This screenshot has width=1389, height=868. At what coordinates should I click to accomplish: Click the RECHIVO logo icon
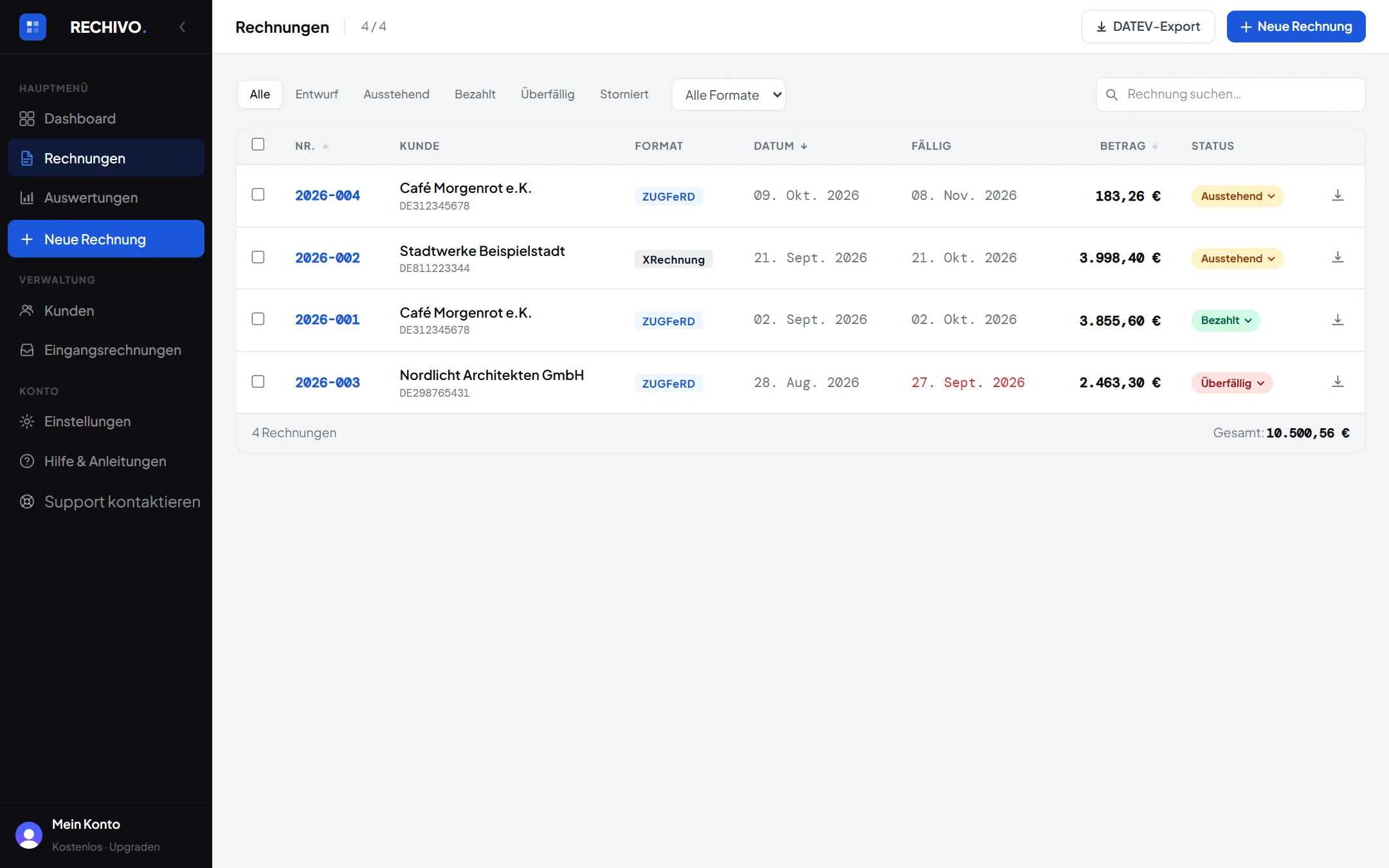(x=33, y=27)
